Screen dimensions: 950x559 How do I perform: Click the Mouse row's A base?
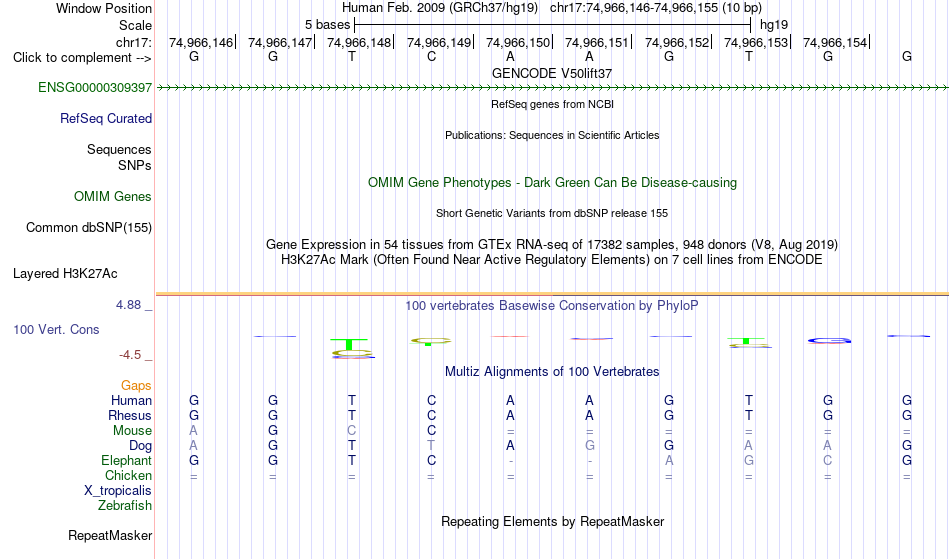(194, 431)
